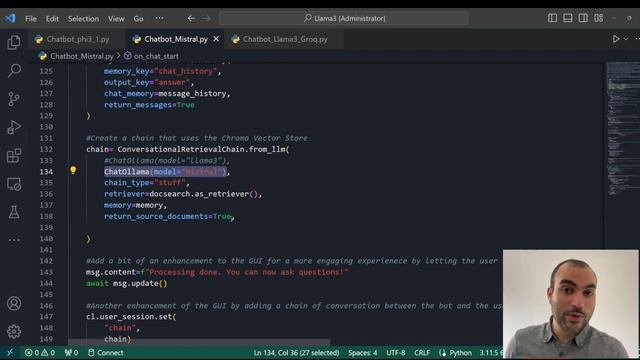Click return_source_documents=True on line 138
Viewport: 640px width, 360px height.
click(167, 217)
